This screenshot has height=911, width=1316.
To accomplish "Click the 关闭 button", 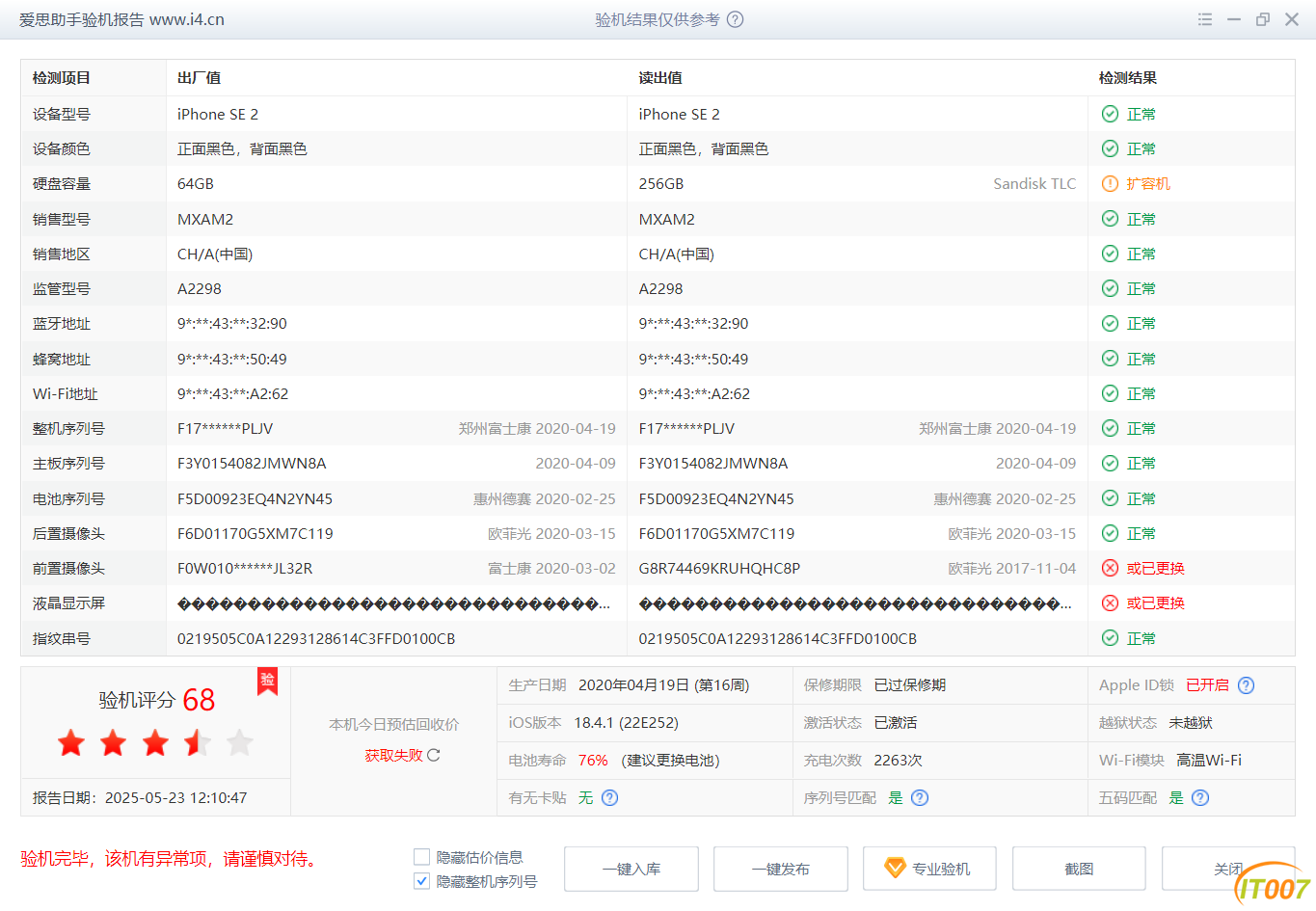I will [1227, 869].
